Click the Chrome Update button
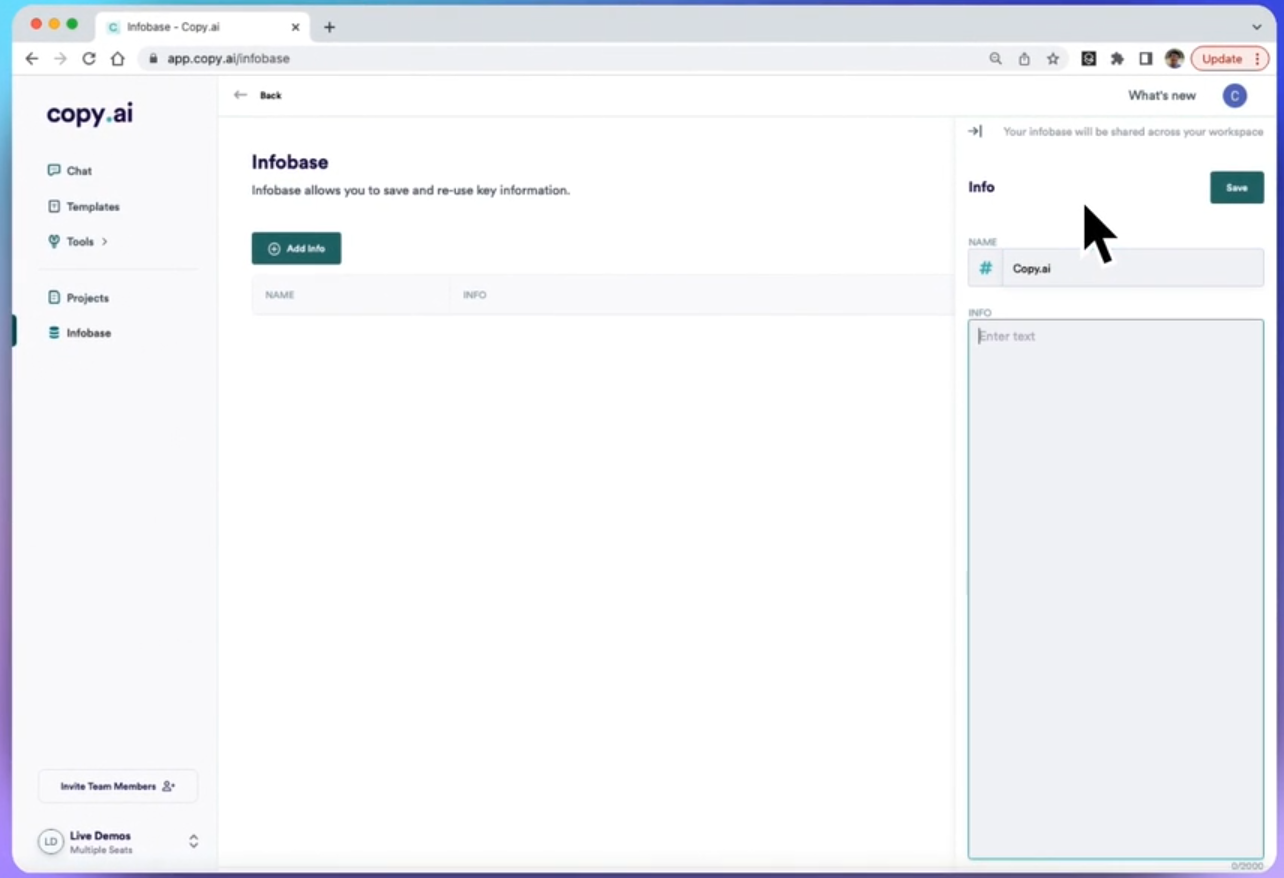The width and height of the screenshot is (1284, 878). click(1230, 59)
